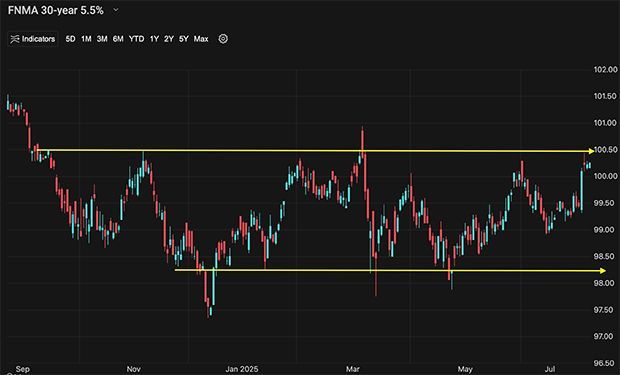Click the Jul date axis label
This screenshot has height=375, width=620.
550,369
